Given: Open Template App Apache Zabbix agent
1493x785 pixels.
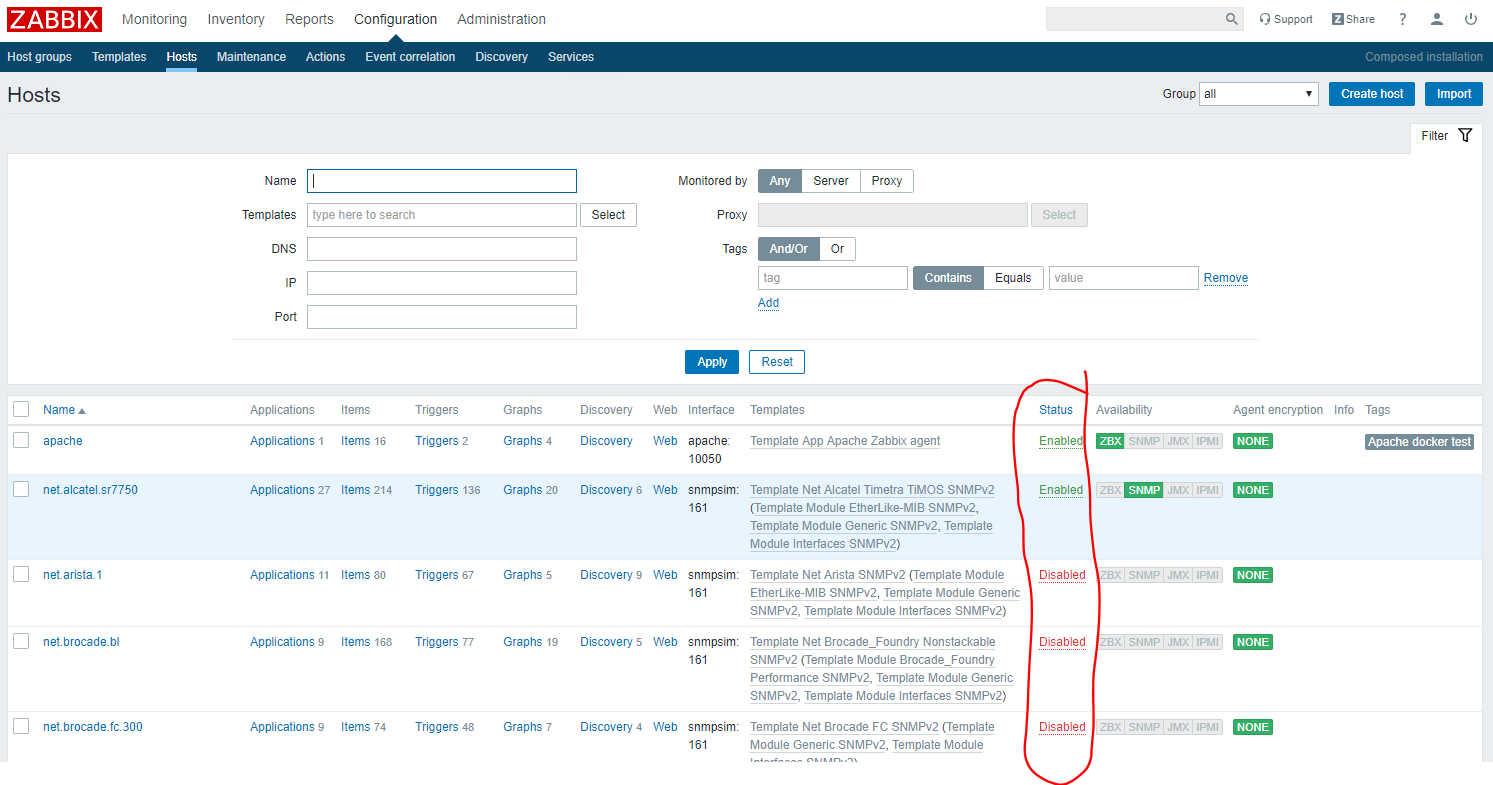Looking at the screenshot, I should pos(845,441).
